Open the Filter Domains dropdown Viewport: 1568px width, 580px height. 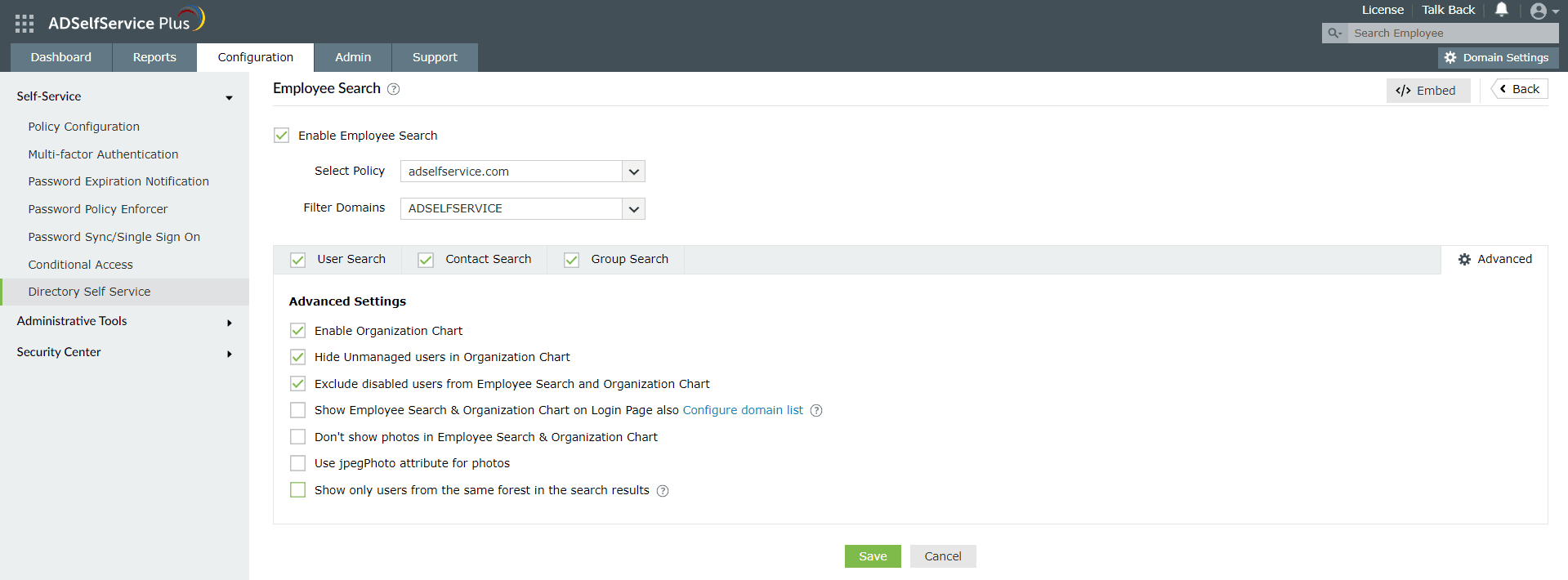(633, 209)
